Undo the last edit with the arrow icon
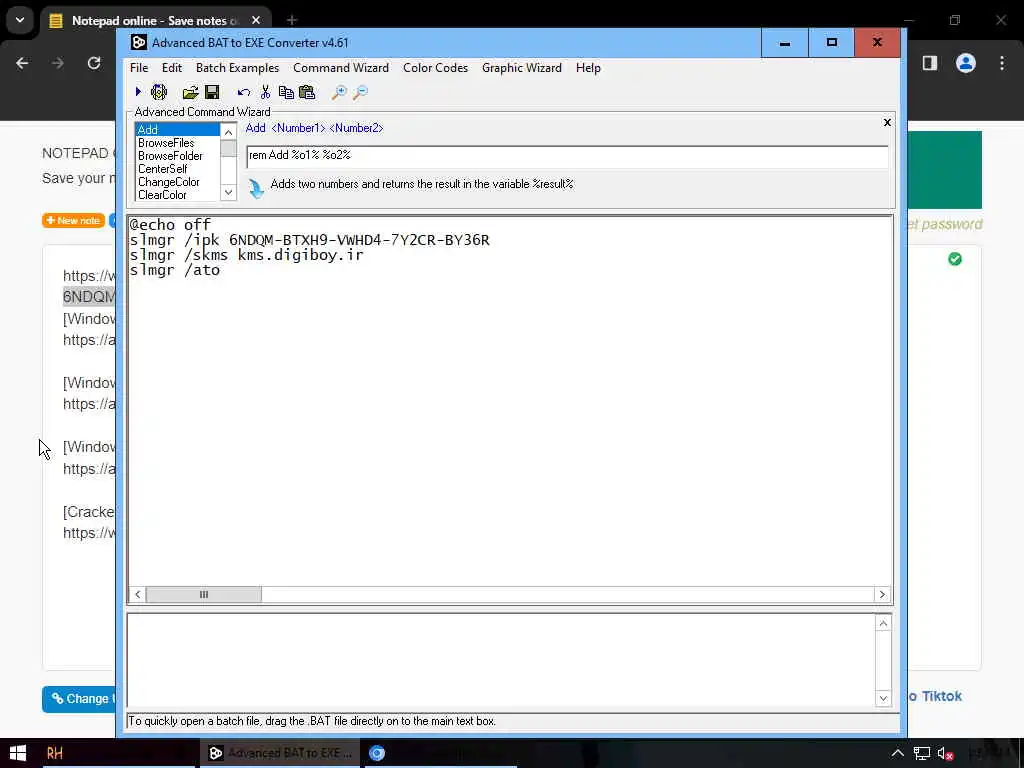This screenshot has width=1024, height=768. [x=244, y=92]
